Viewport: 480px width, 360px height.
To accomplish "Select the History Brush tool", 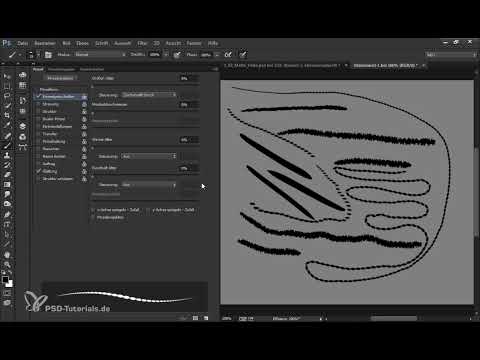I will pos(7,165).
